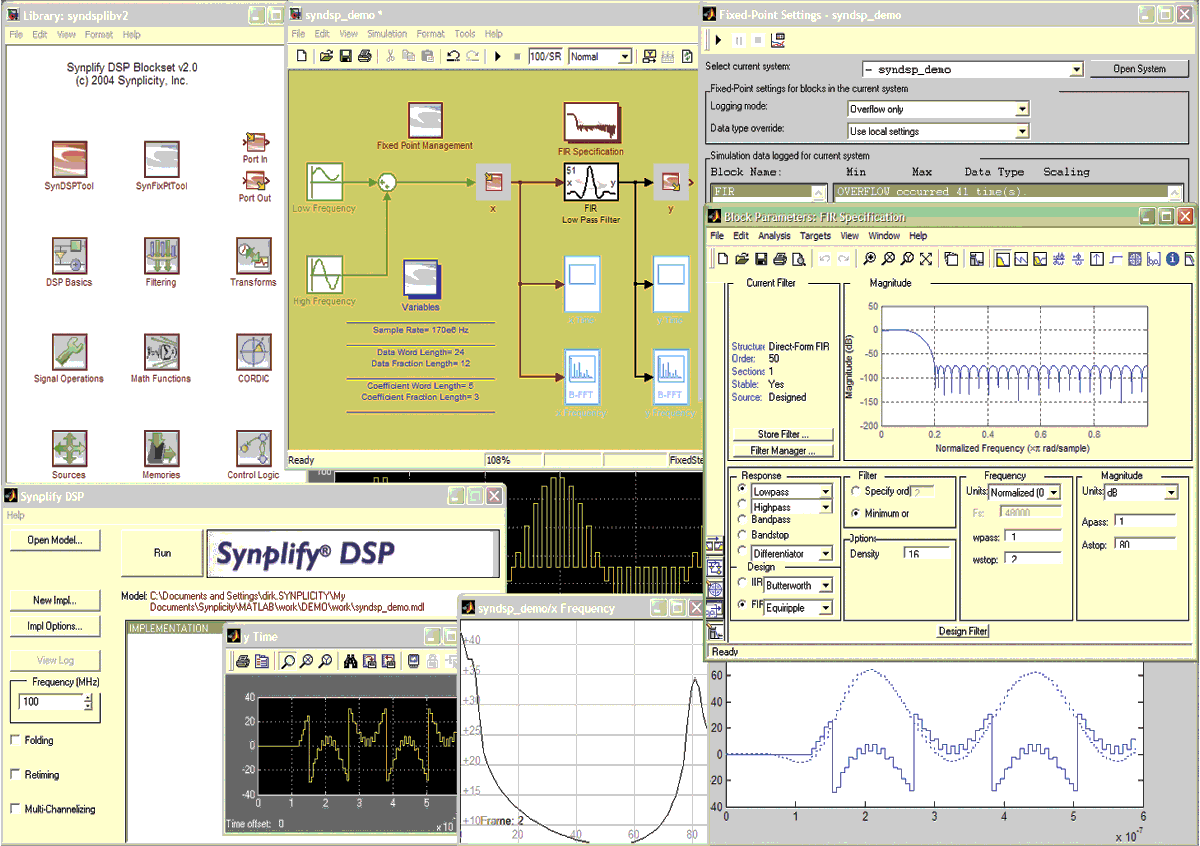Select the FIR Specification block in model
Screen dimensions: 1200x846
591,123
